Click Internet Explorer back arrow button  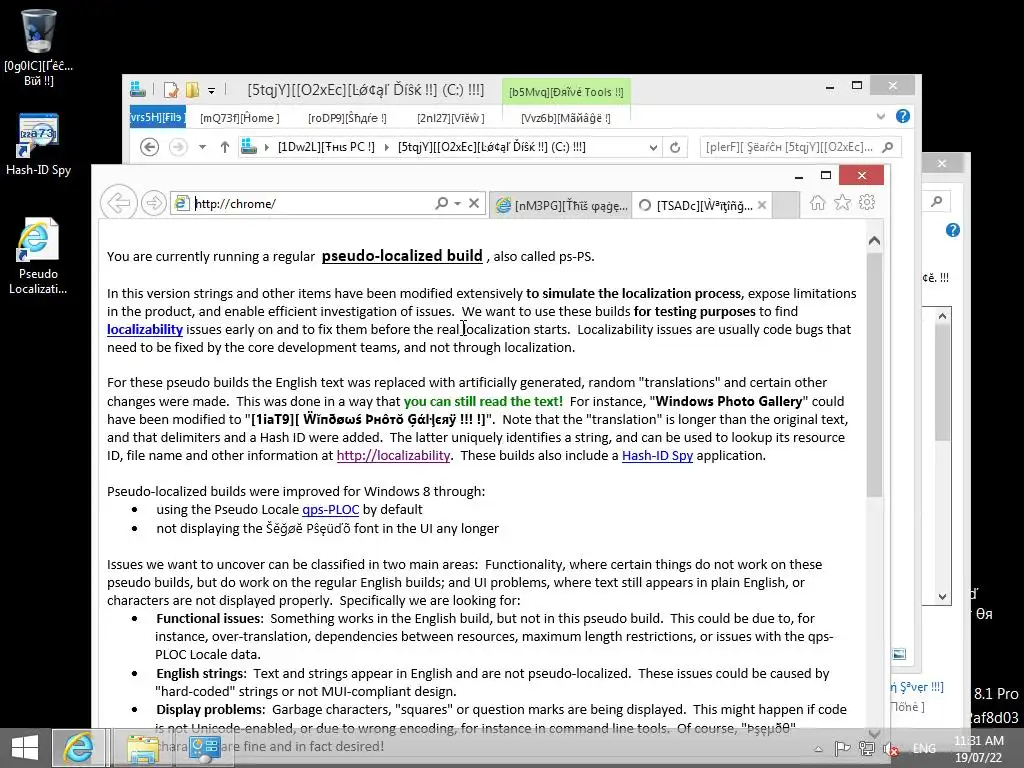(x=119, y=203)
